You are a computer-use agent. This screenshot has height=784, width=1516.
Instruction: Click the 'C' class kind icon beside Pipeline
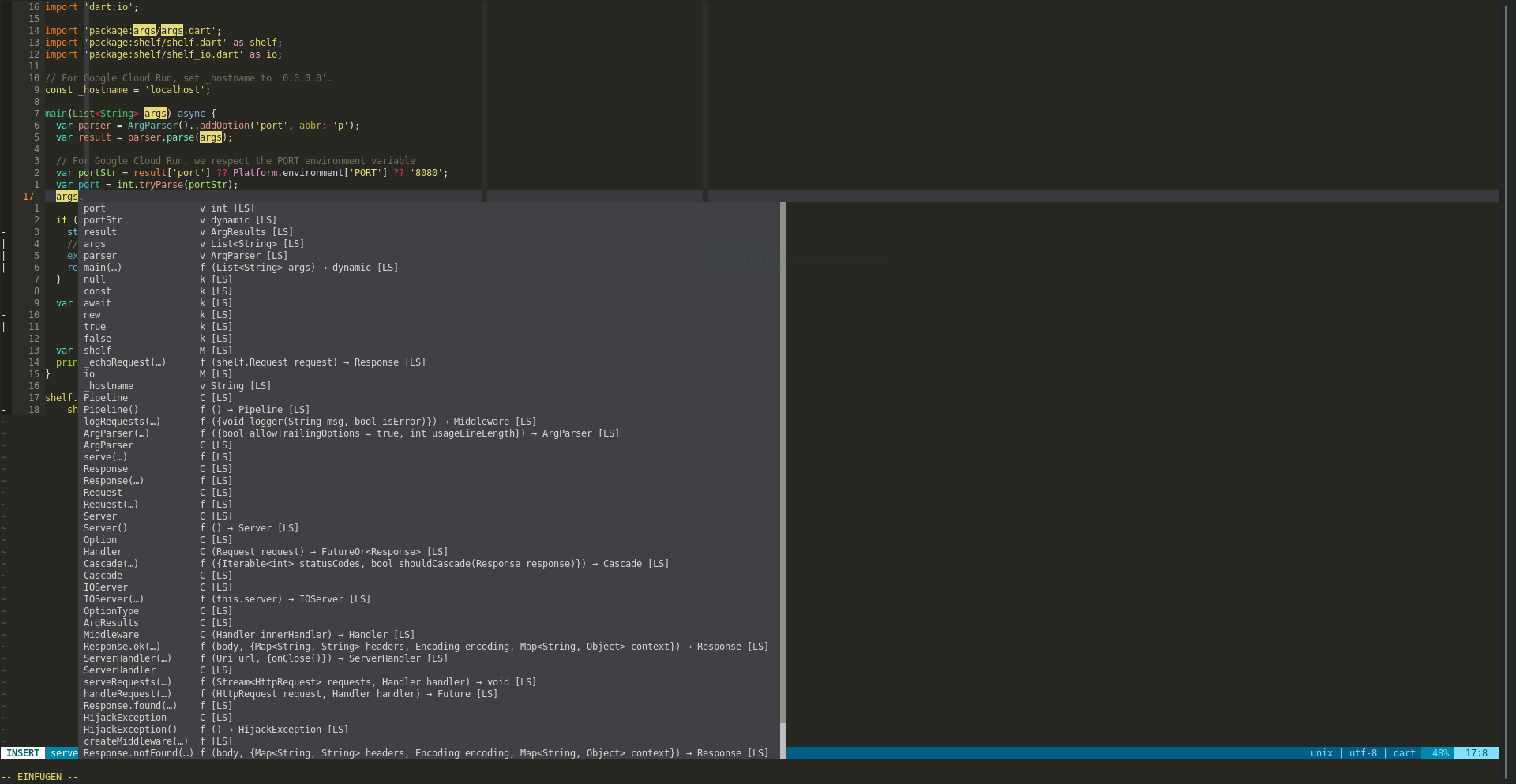pyautogui.click(x=204, y=397)
